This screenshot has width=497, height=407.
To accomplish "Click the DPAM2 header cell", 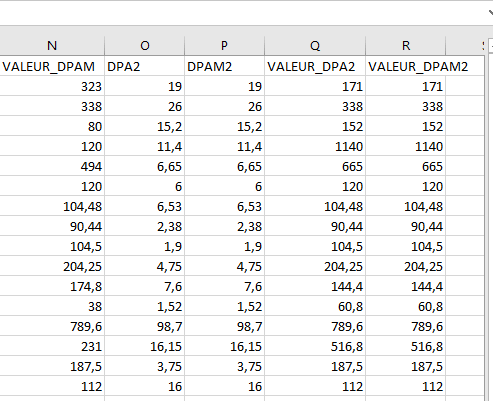I will 224,66.
